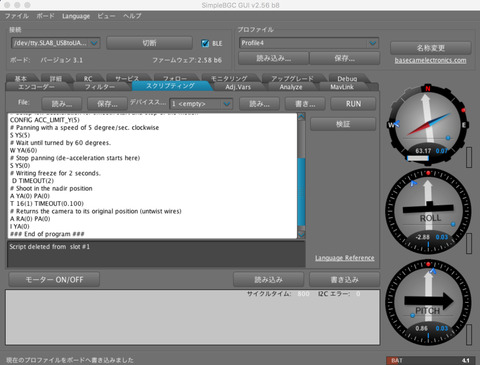Switch to the Debug tab
The image size is (480, 365).
click(347, 78)
